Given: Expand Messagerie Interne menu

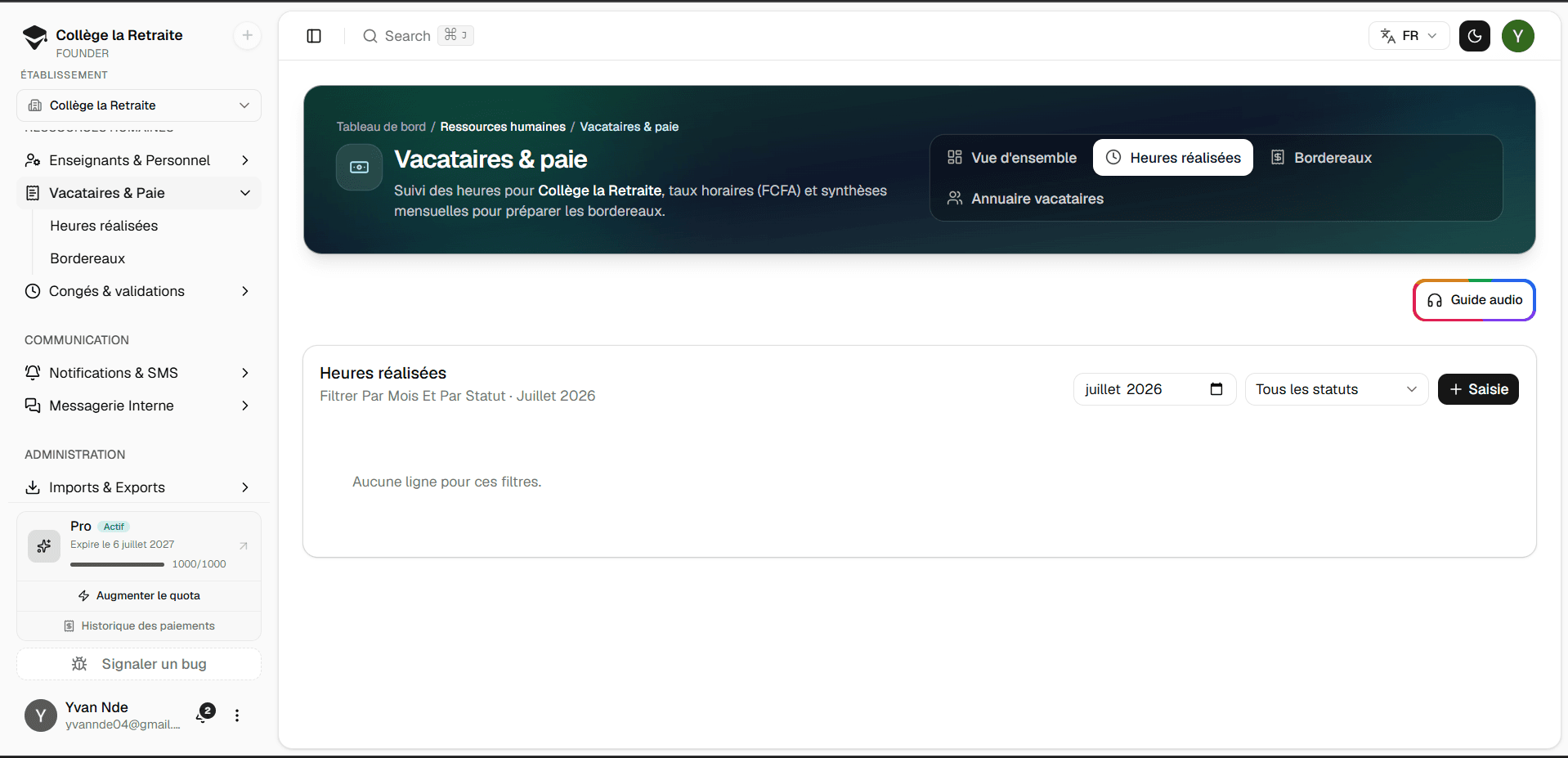Looking at the screenshot, I should 139,406.
